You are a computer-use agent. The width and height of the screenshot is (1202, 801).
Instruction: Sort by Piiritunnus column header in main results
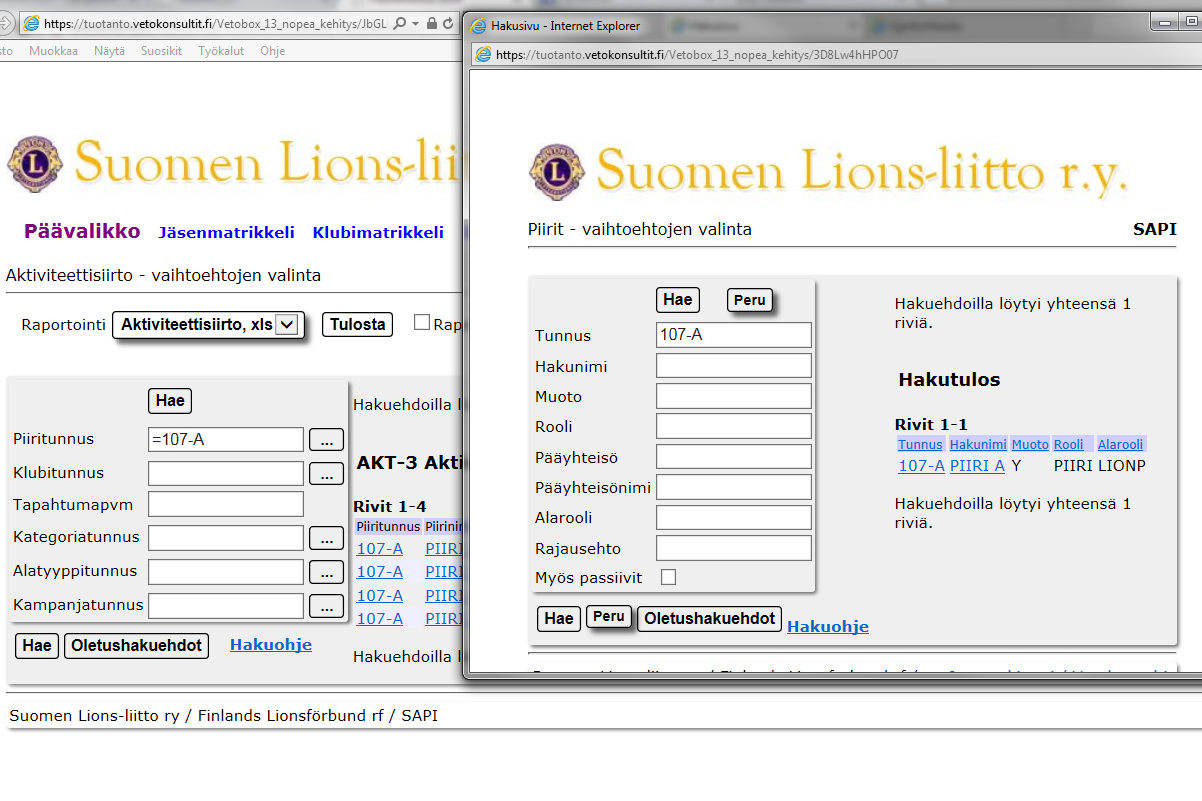[x=388, y=526]
